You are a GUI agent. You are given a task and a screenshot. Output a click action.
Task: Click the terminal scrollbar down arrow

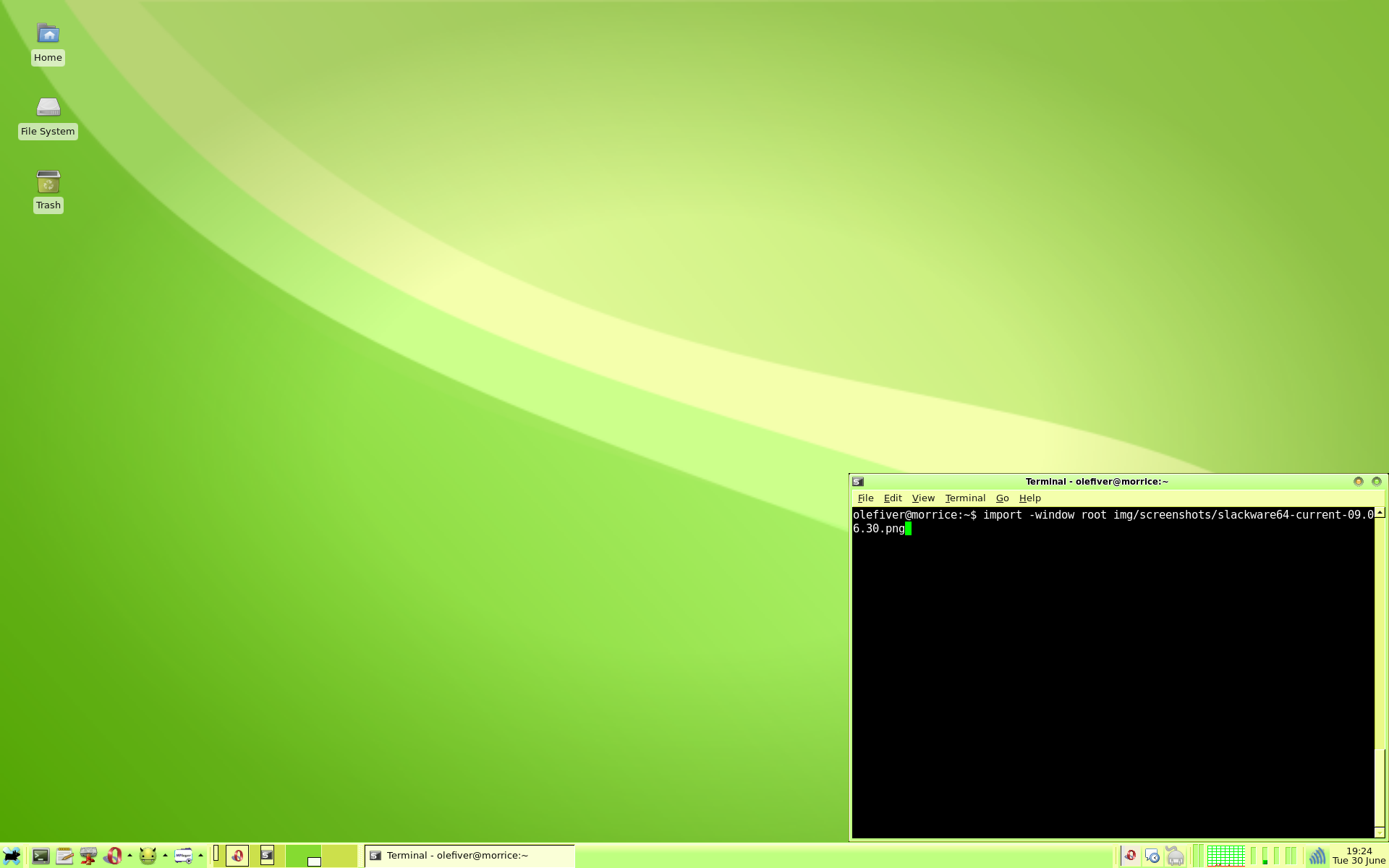point(1380,833)
